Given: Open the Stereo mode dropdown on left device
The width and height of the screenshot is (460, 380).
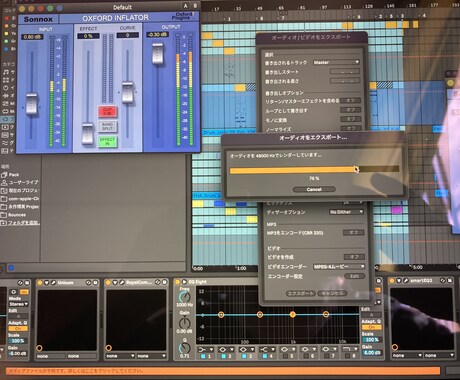Looking at the screenshot, I should click(18, 304).
